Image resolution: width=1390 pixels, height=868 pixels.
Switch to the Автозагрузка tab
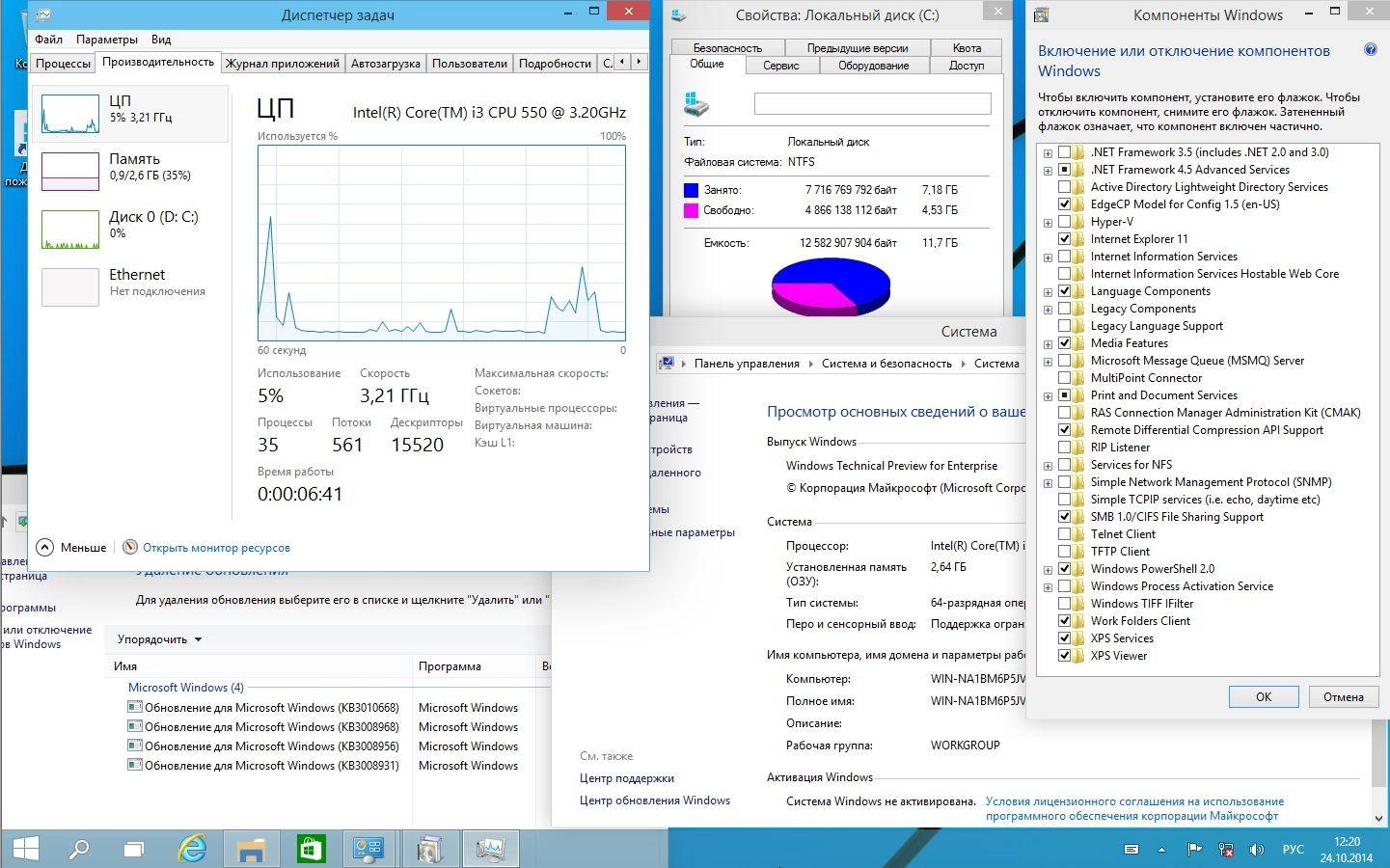pyautogui.click(x=385, y=64)
